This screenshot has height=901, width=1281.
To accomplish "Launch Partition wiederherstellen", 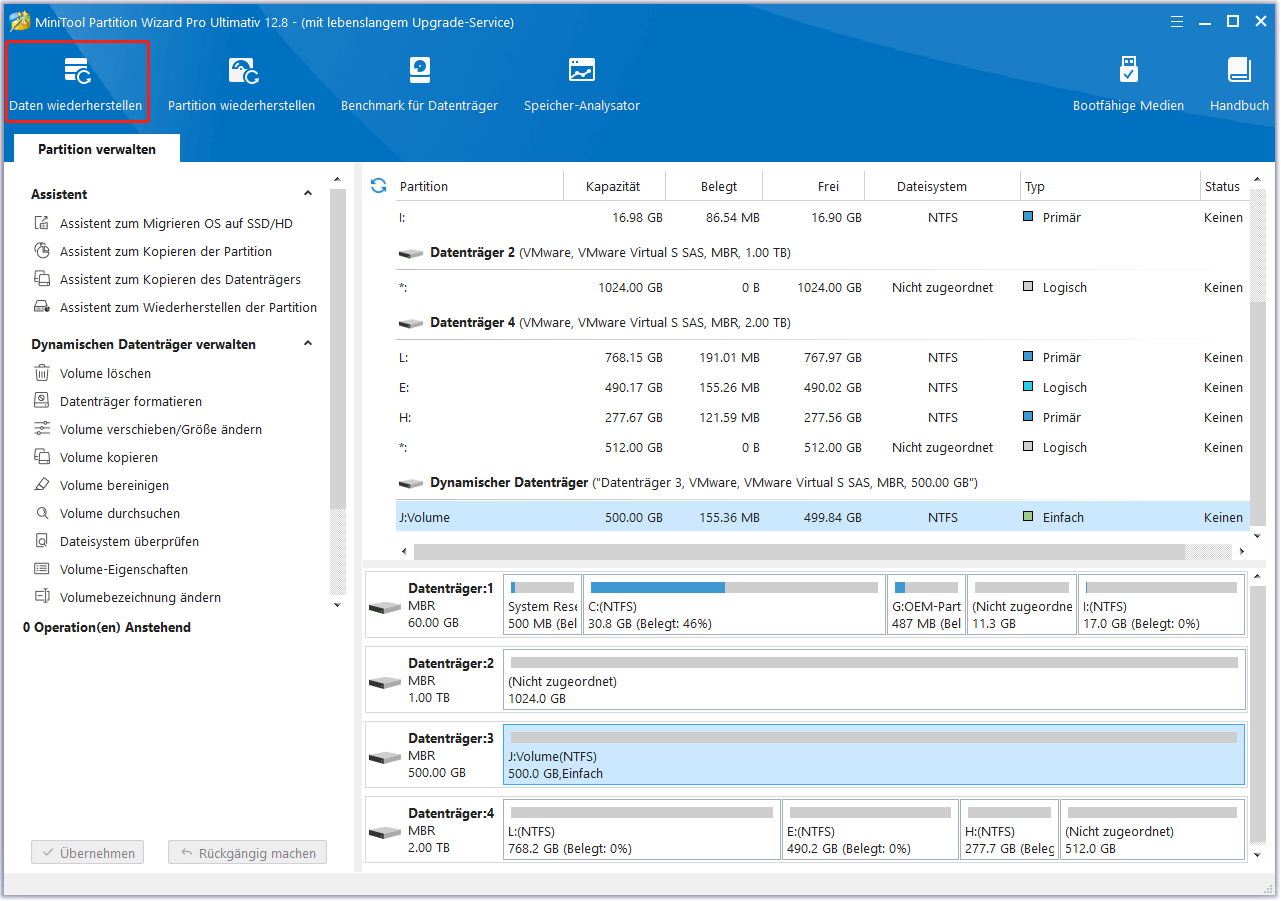I will point(241,82).
